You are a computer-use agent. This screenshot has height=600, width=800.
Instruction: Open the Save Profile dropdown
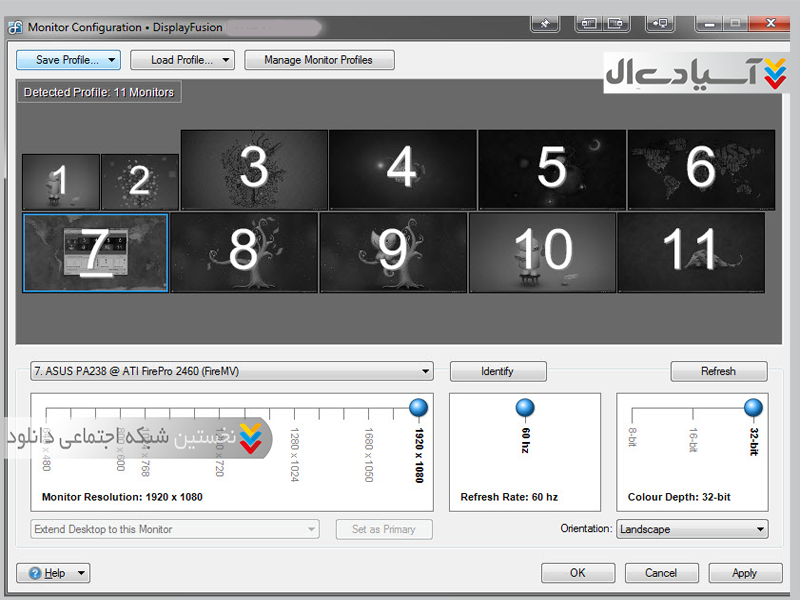68,60
